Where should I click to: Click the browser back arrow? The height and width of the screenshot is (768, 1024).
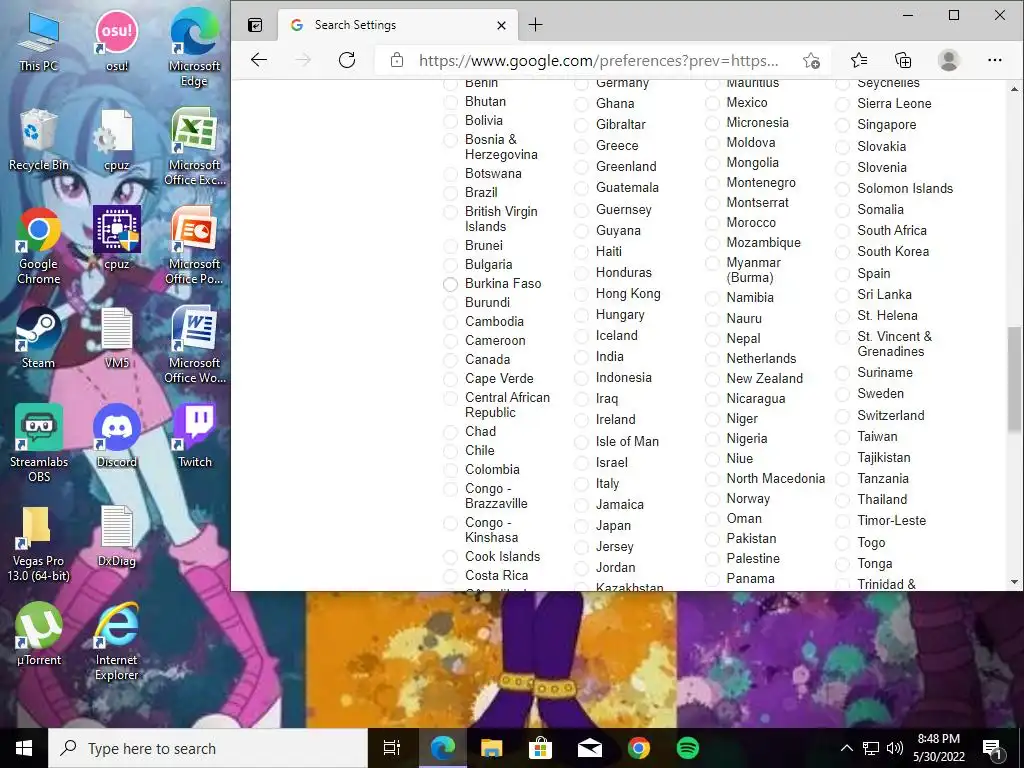click(x=259, y=60)
